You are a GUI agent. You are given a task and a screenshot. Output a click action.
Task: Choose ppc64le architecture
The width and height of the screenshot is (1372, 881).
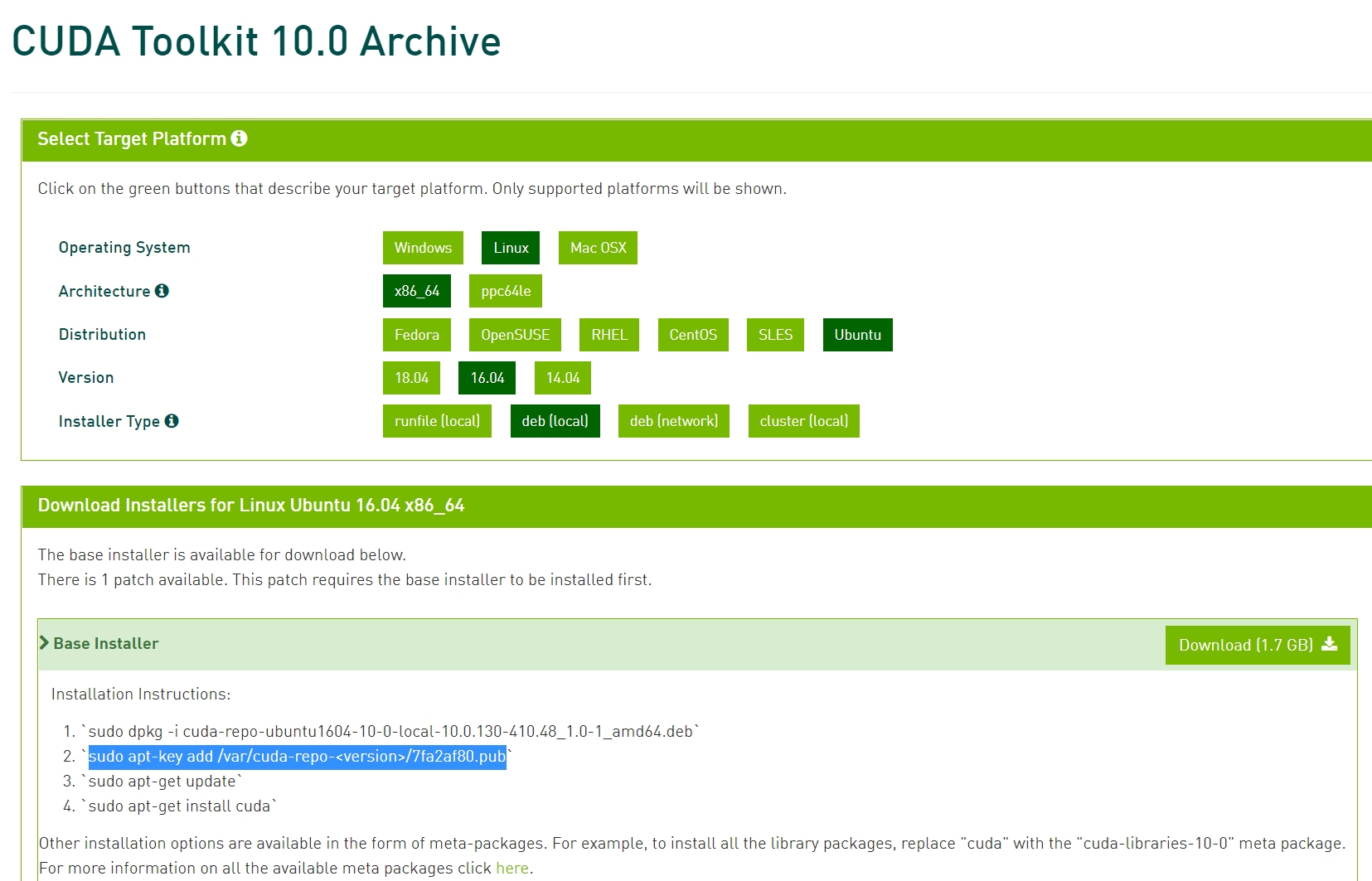(x=506, y=291)
